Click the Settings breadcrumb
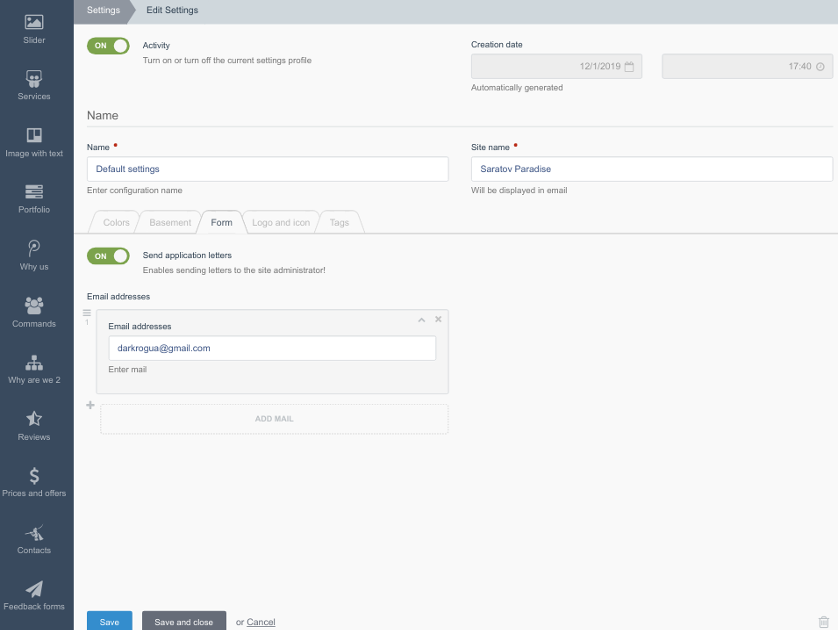 (104, 10)
